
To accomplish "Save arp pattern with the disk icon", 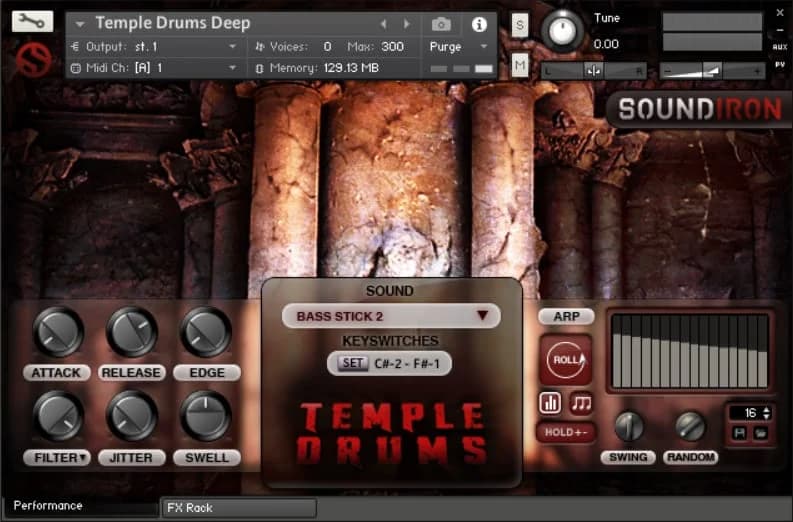I will pos(735,432).
